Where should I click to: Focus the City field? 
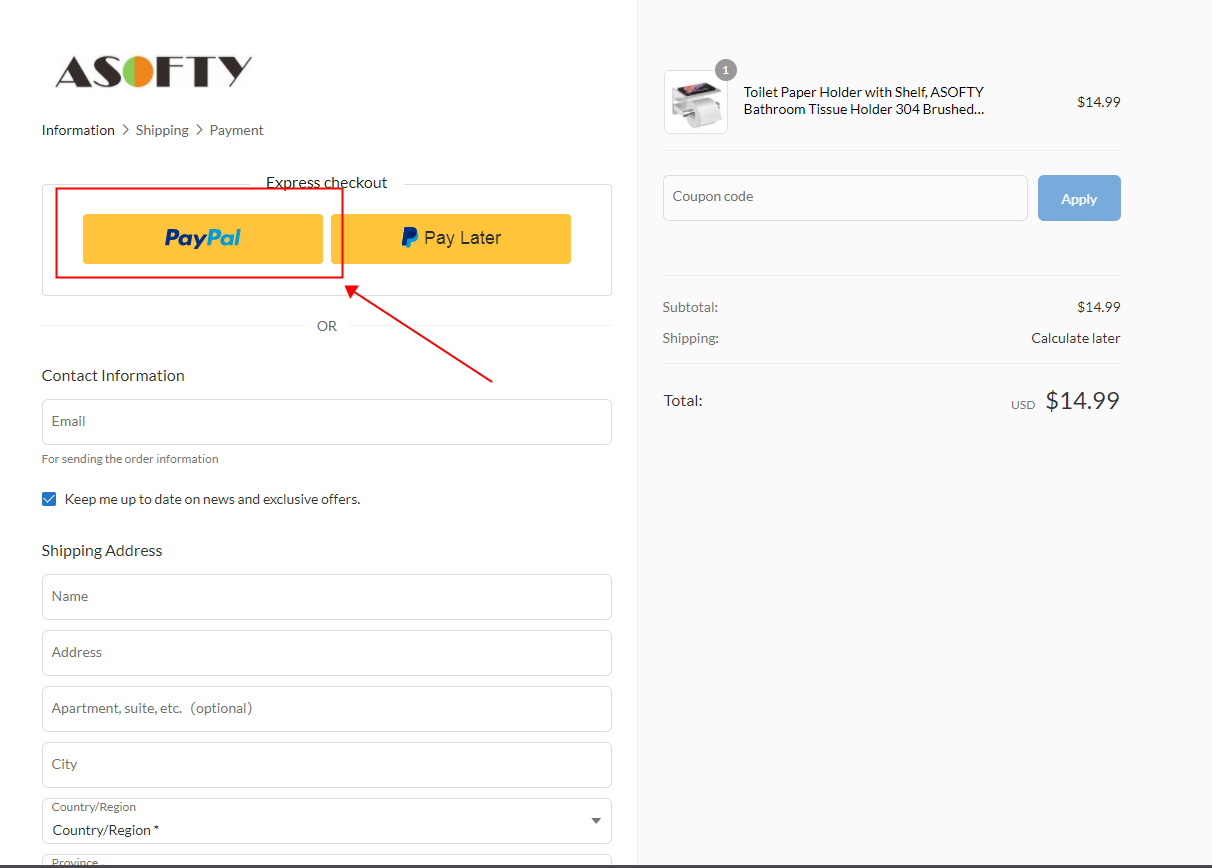[327, 765]
